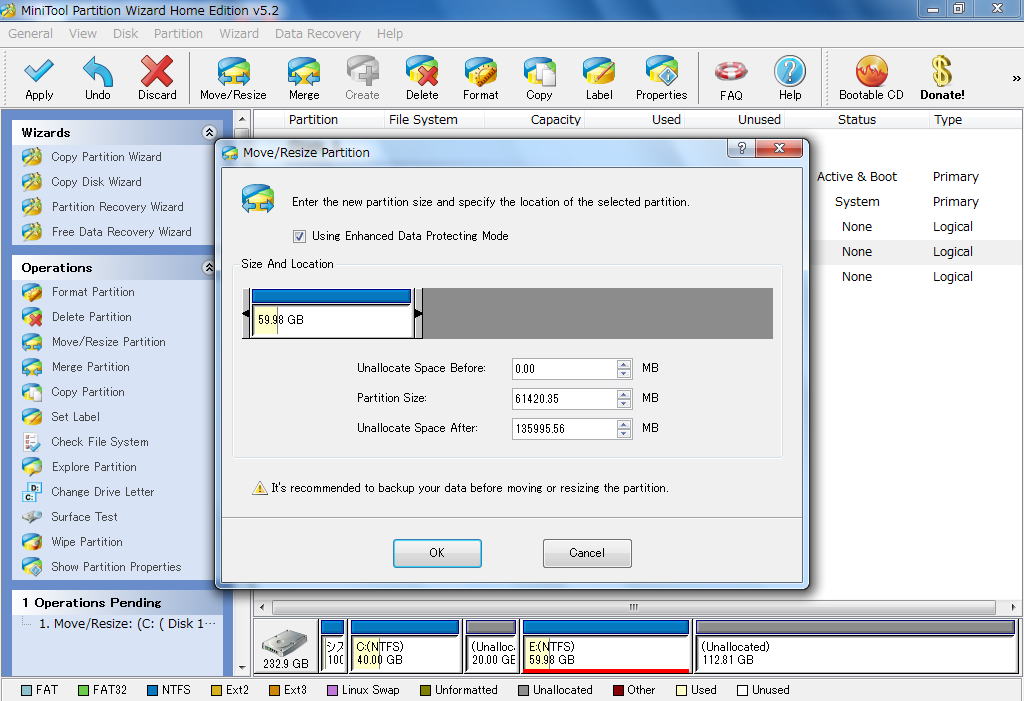
Task: Toggle Using Enhanced Data Protecting Mode checkbox
Action: coord(299,236)
